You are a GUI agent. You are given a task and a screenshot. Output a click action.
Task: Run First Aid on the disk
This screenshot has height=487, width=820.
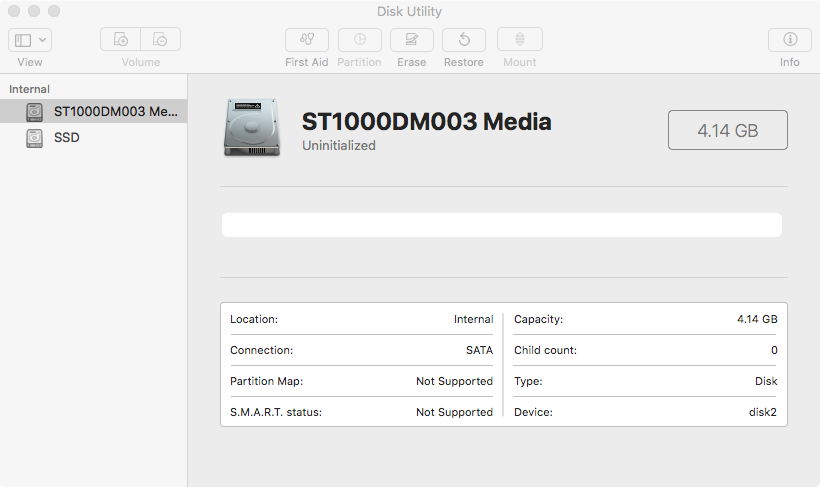[307, 40]
